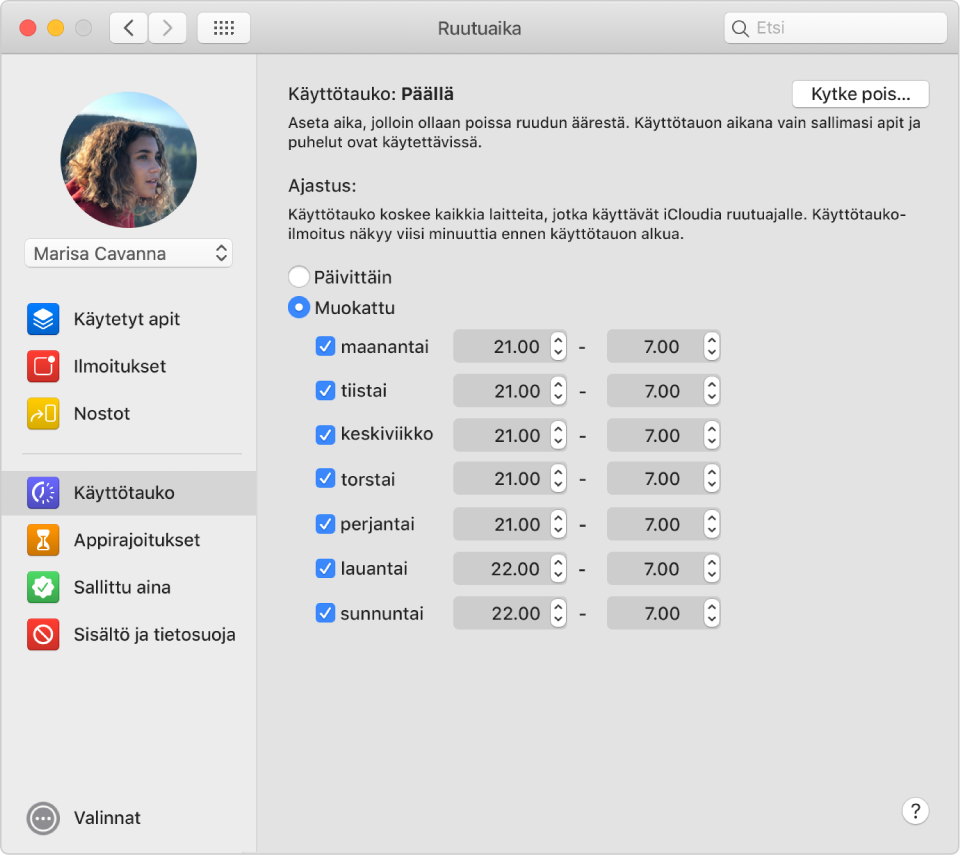Uncheck the tiistai checkbox
Screen dimensions: 960x857
click(325, 391)
